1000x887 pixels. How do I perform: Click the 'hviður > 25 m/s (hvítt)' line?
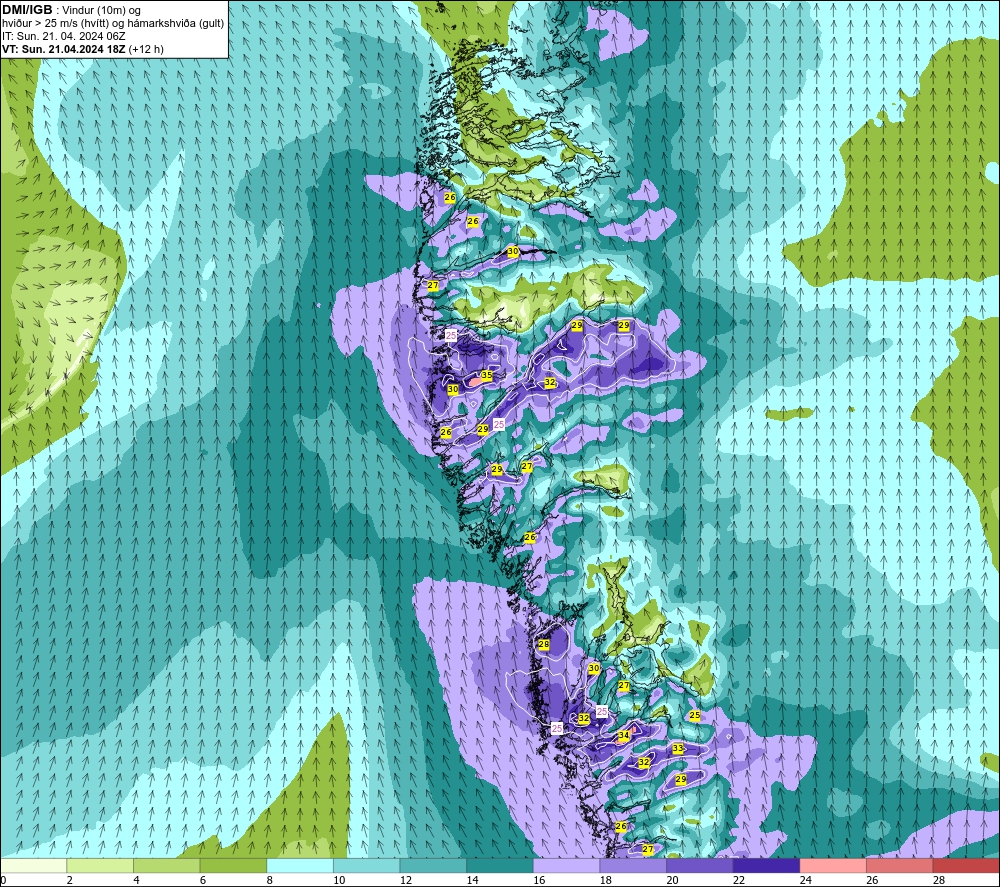(x=60, y=24)
